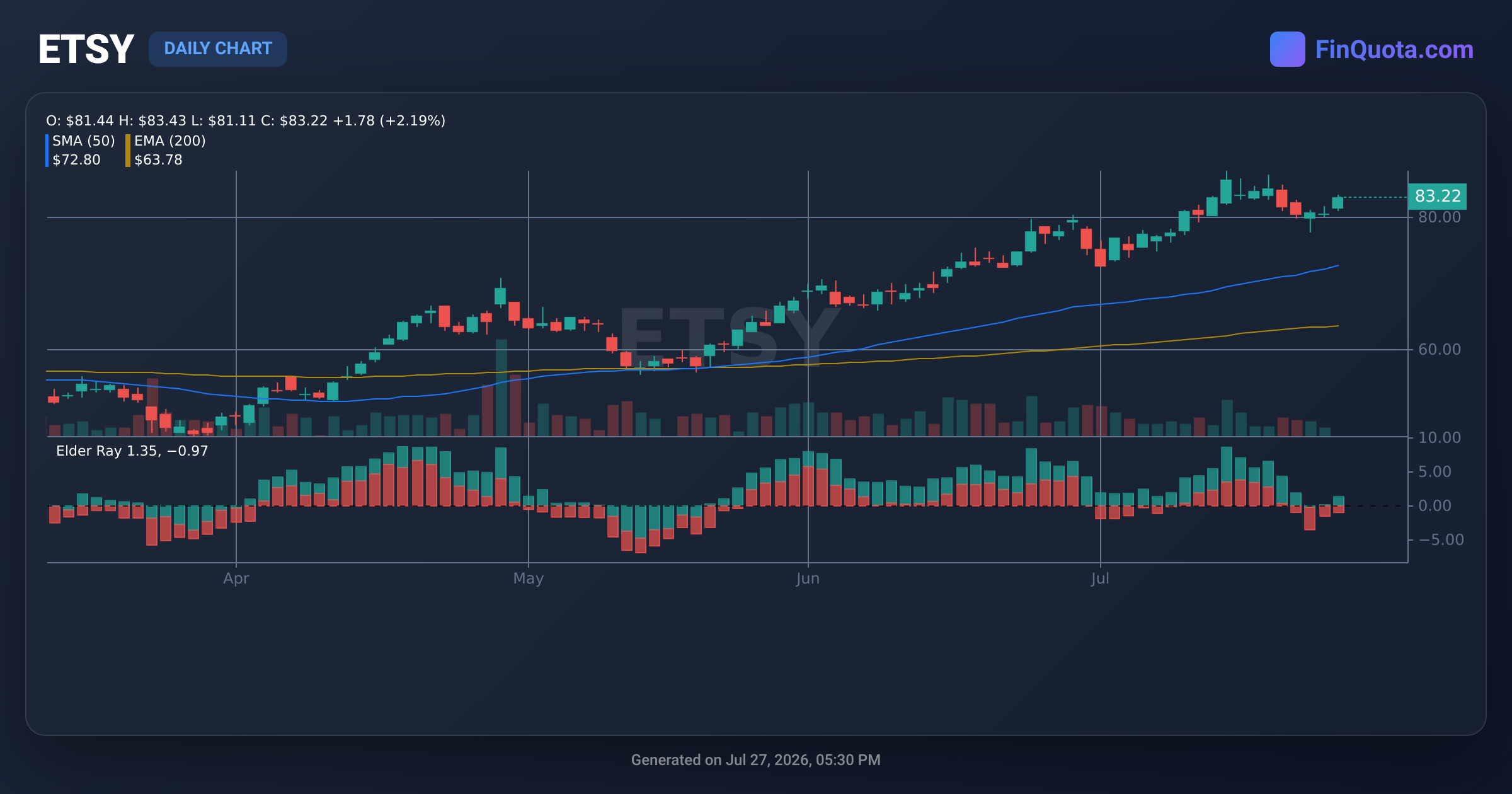The width and height of the screenshot is (1512, 794).
Task: Click the Jul date axis label
Action: [x=1100, y=578]
